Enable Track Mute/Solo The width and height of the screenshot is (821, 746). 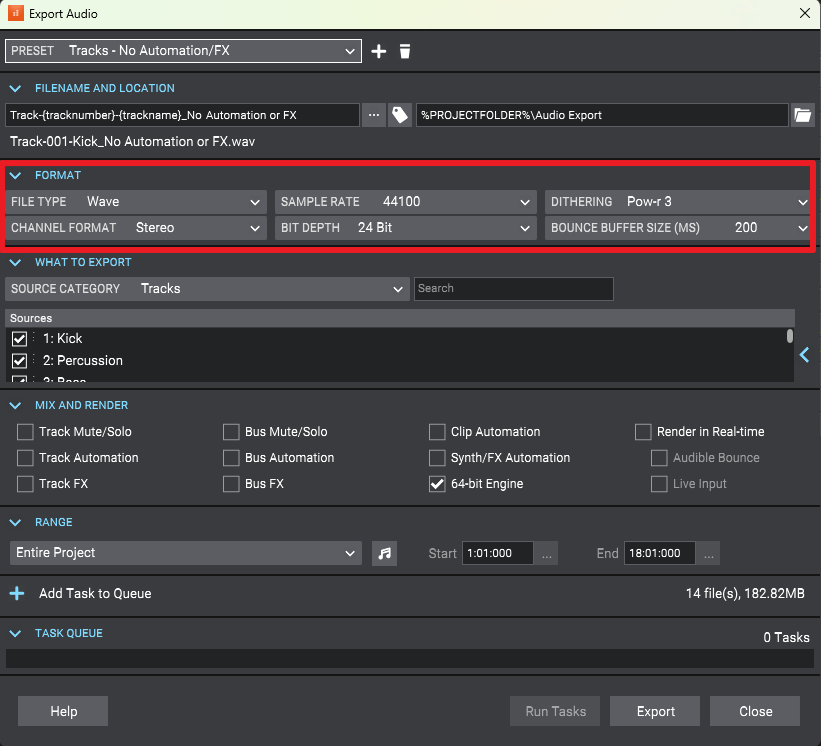[25, 432]
